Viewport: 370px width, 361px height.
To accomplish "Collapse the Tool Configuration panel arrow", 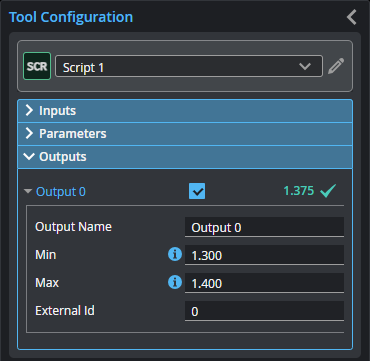I will 352,17.
